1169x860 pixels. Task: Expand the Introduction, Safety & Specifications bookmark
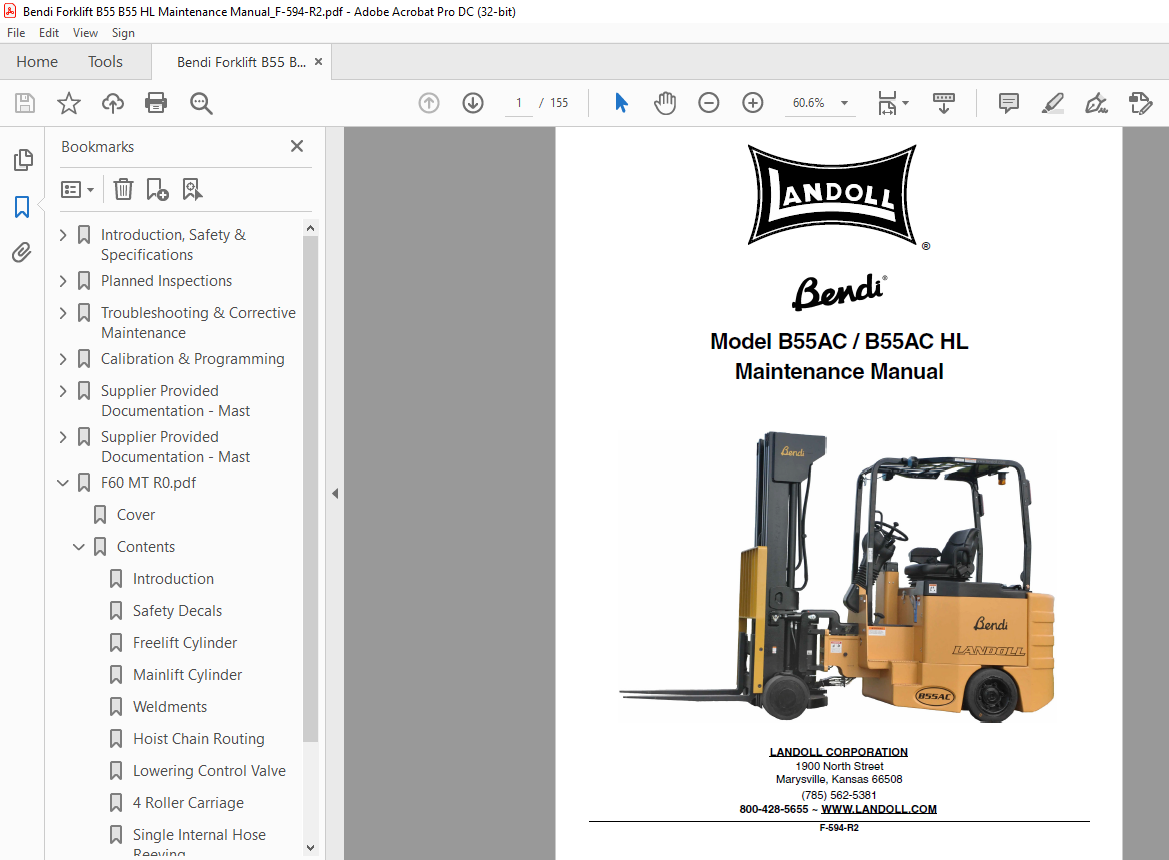pyautogui.click(x=63, y=235)
